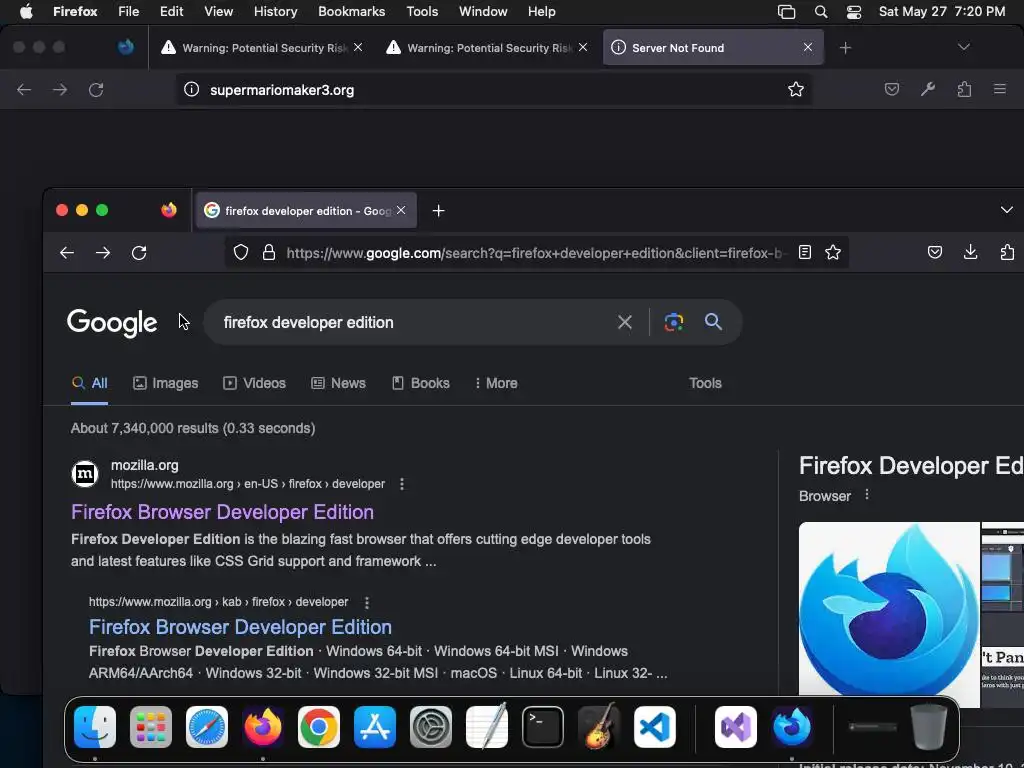Open more options beside Browser label
The width and height of the screenshot is (1024, 768).
click(867, 495)
